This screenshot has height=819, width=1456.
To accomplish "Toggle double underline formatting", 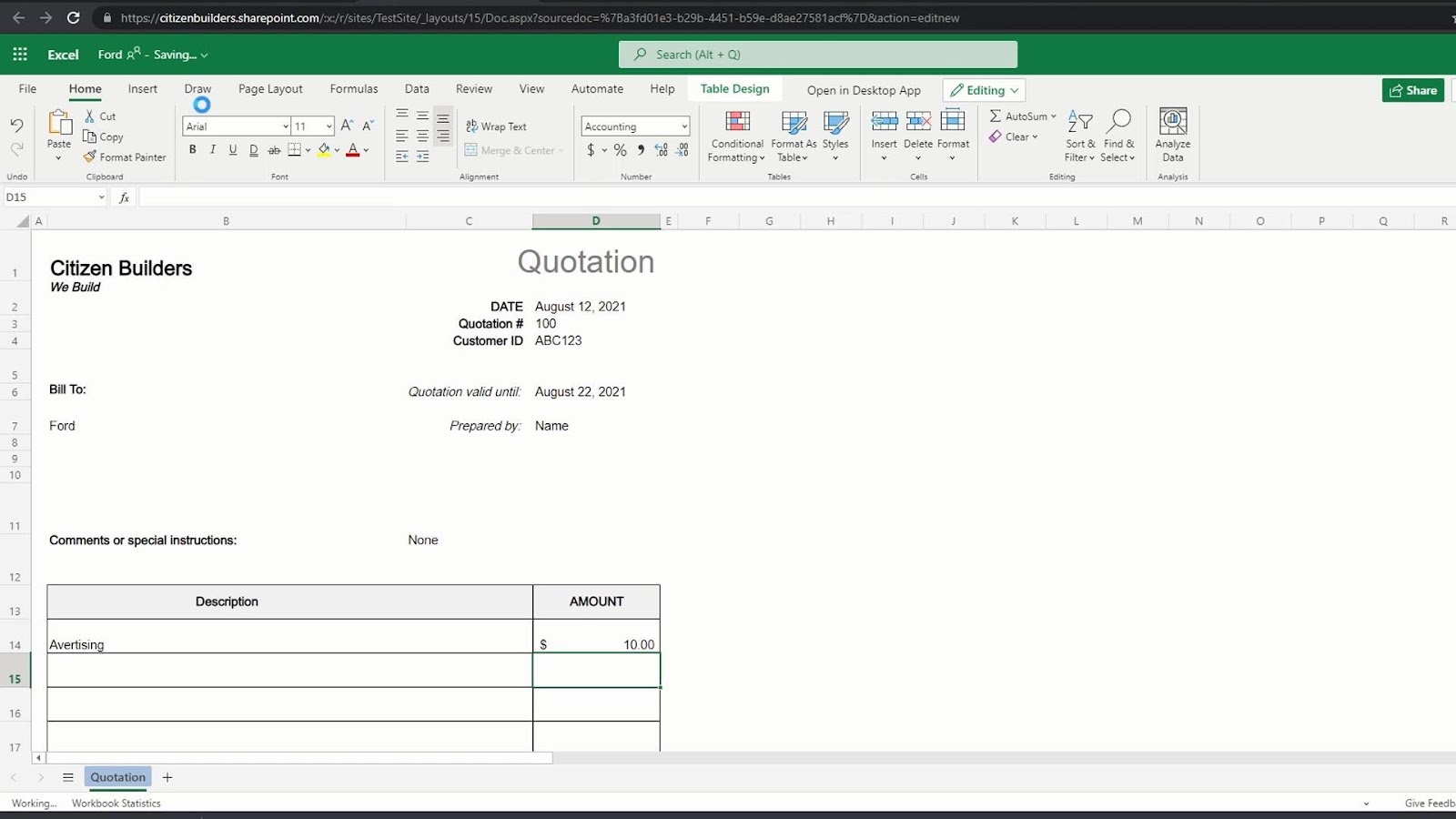I will coord(253,150).
